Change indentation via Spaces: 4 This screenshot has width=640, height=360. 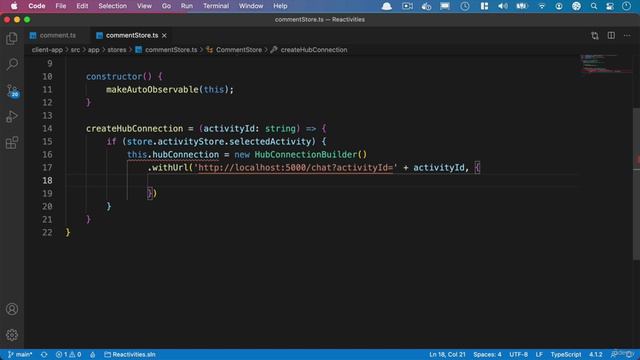coord(487,354)
